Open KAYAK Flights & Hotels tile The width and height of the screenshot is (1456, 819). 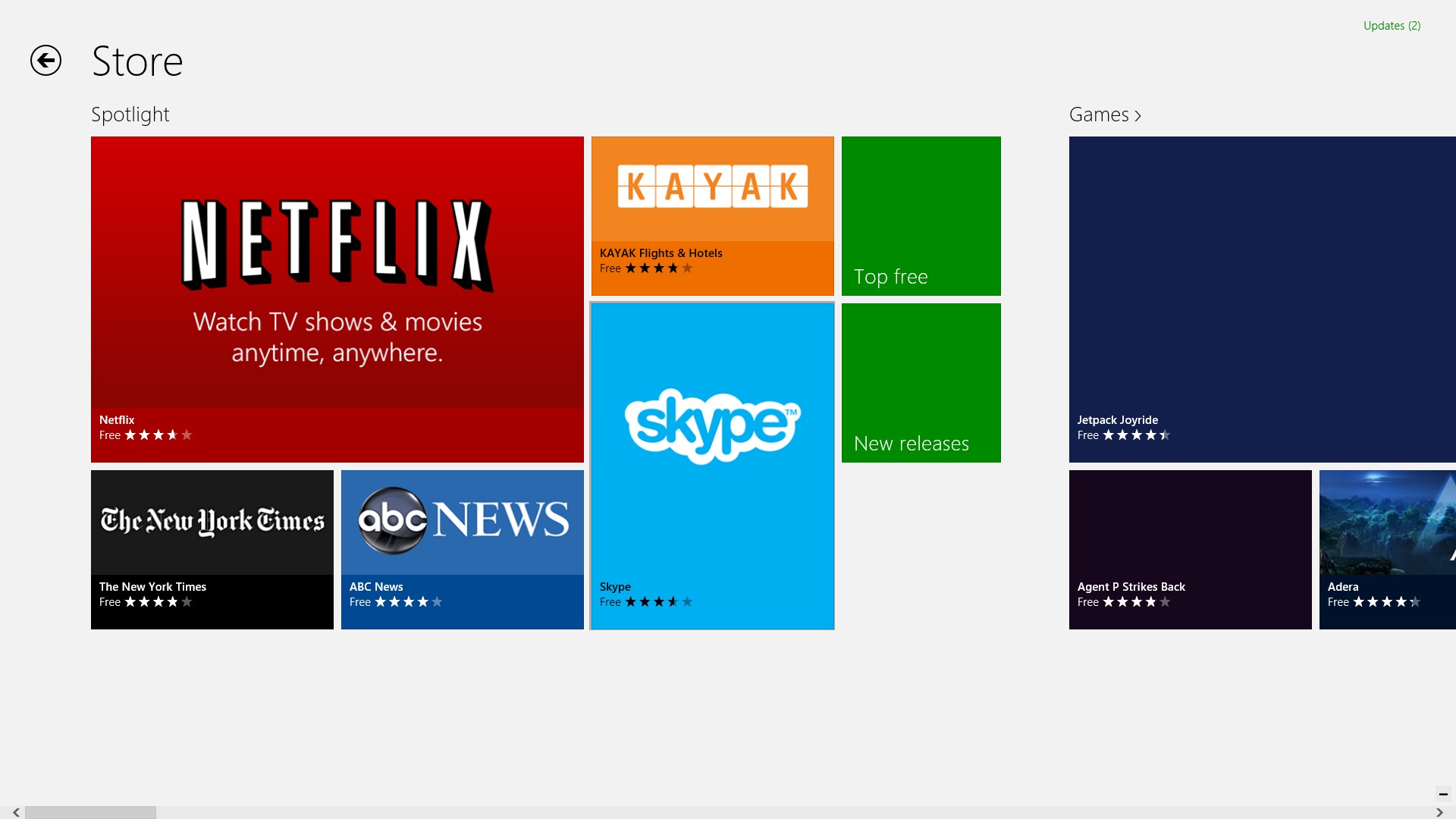(x=713, y=216)
